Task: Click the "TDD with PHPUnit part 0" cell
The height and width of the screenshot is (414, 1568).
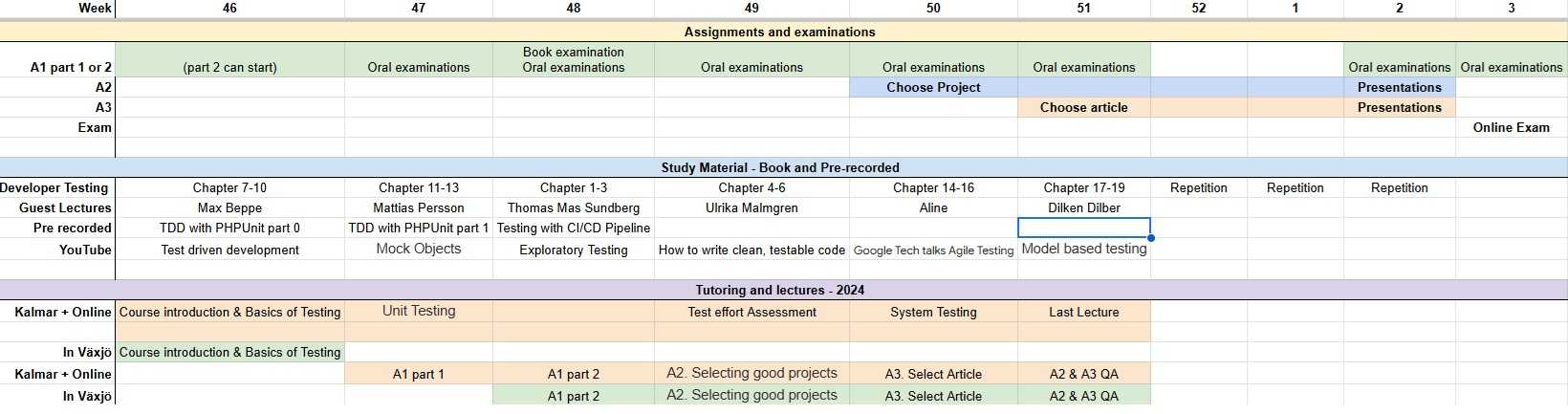Action: point(229,228)
